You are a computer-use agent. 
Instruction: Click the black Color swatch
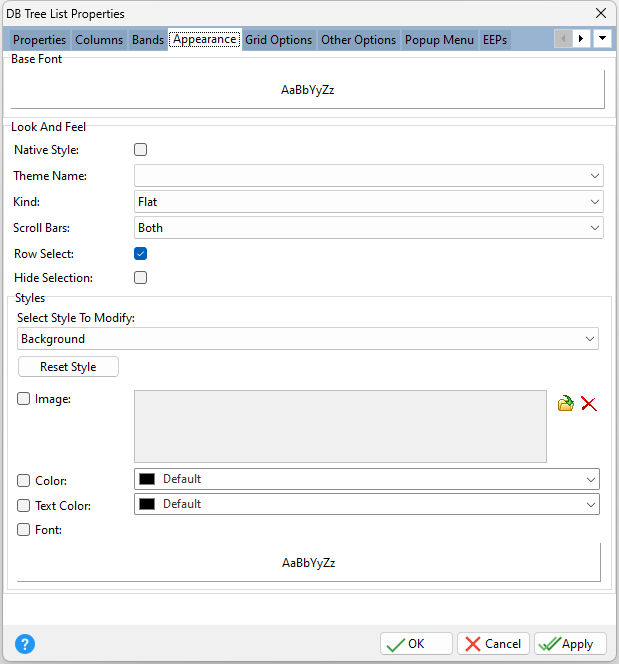coord(147,479)
